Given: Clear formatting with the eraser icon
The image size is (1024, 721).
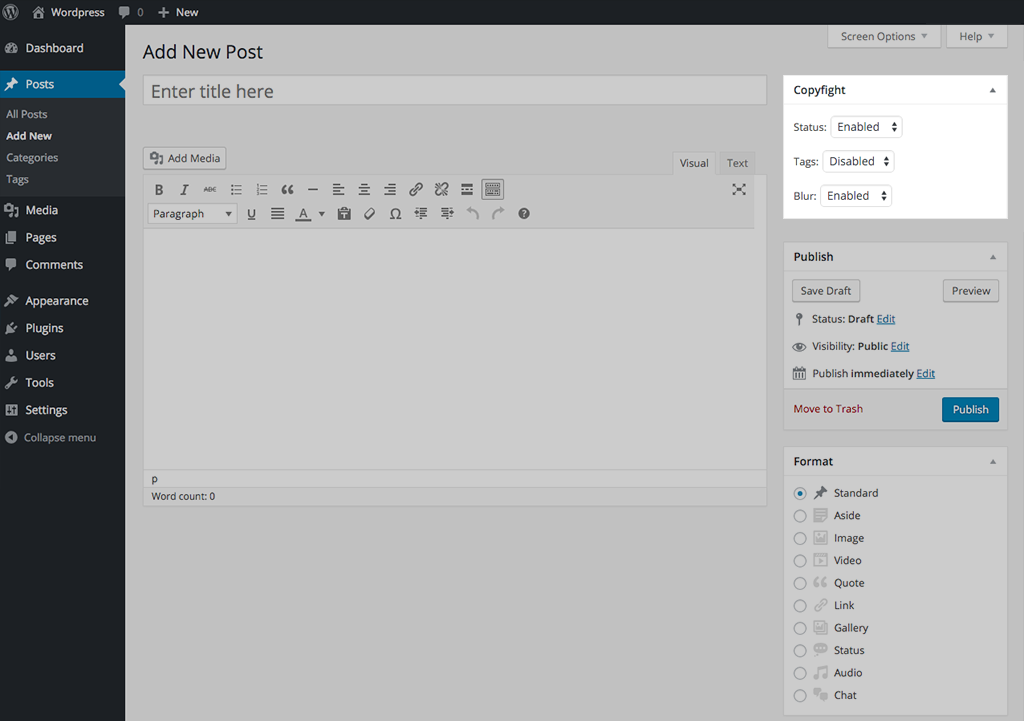Looking at the screenshot, I should pyautogui.click(x=370, y=214).
